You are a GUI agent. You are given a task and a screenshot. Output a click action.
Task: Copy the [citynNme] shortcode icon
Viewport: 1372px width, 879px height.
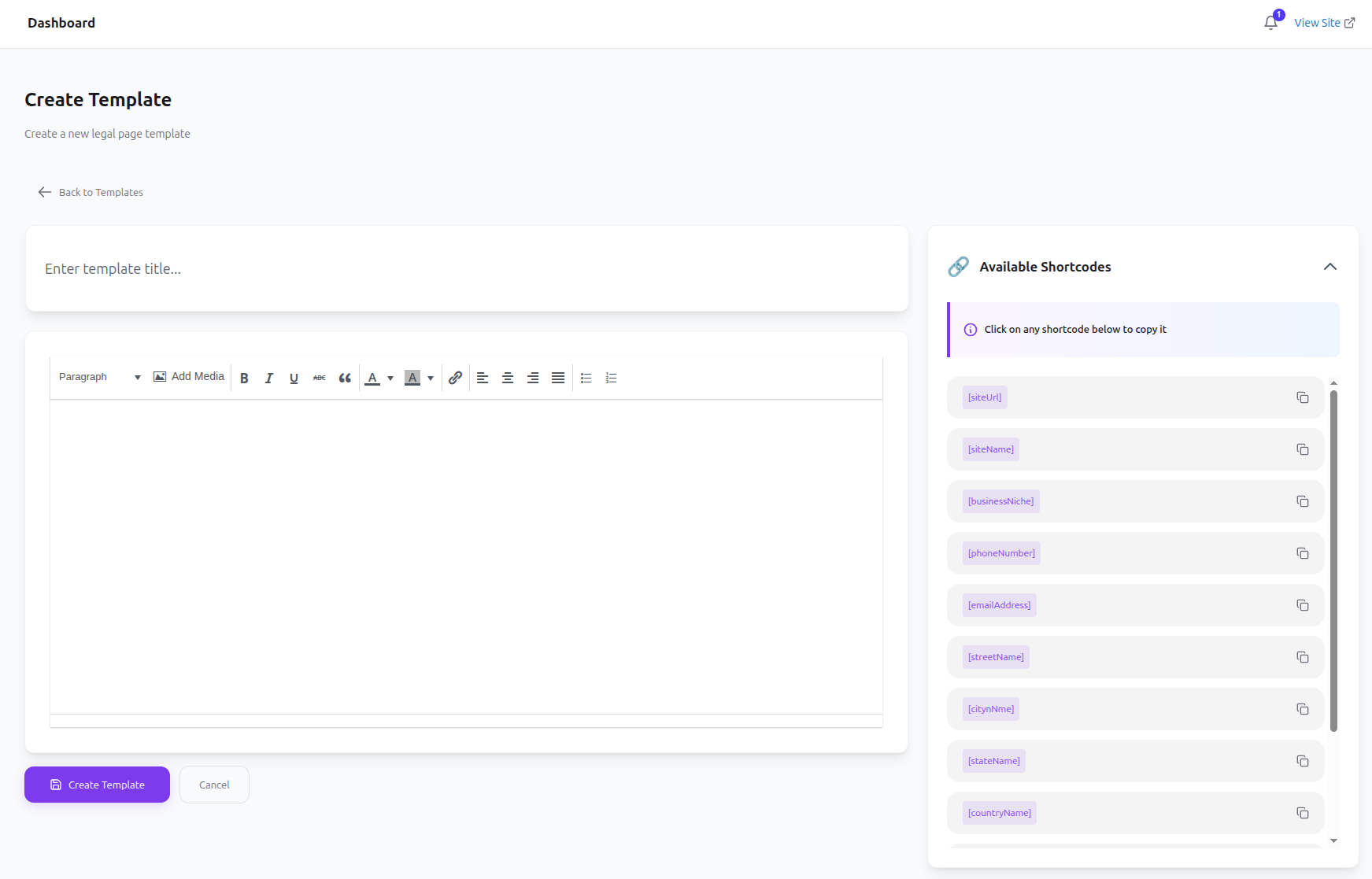click(1303, 709)
